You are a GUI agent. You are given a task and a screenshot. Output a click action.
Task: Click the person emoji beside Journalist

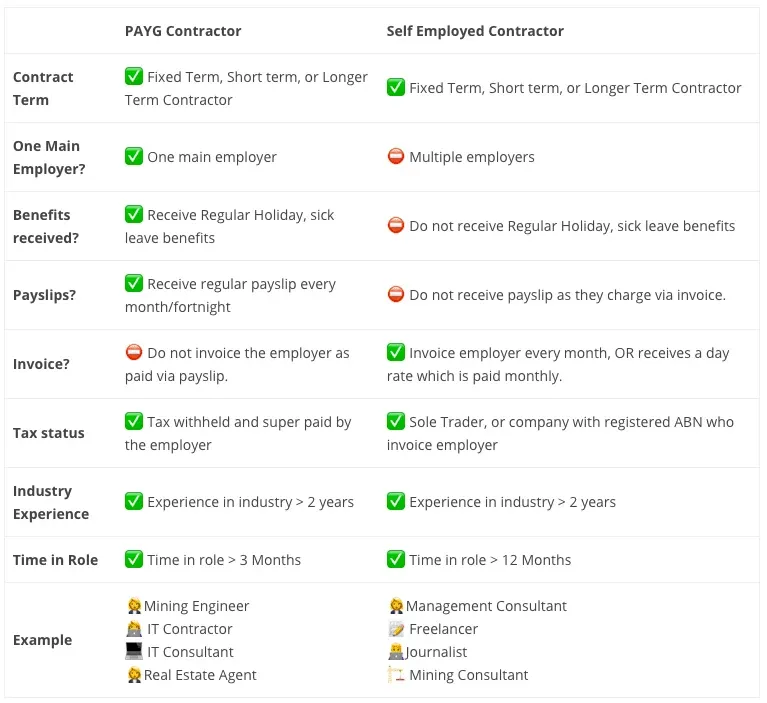(396, 652)
